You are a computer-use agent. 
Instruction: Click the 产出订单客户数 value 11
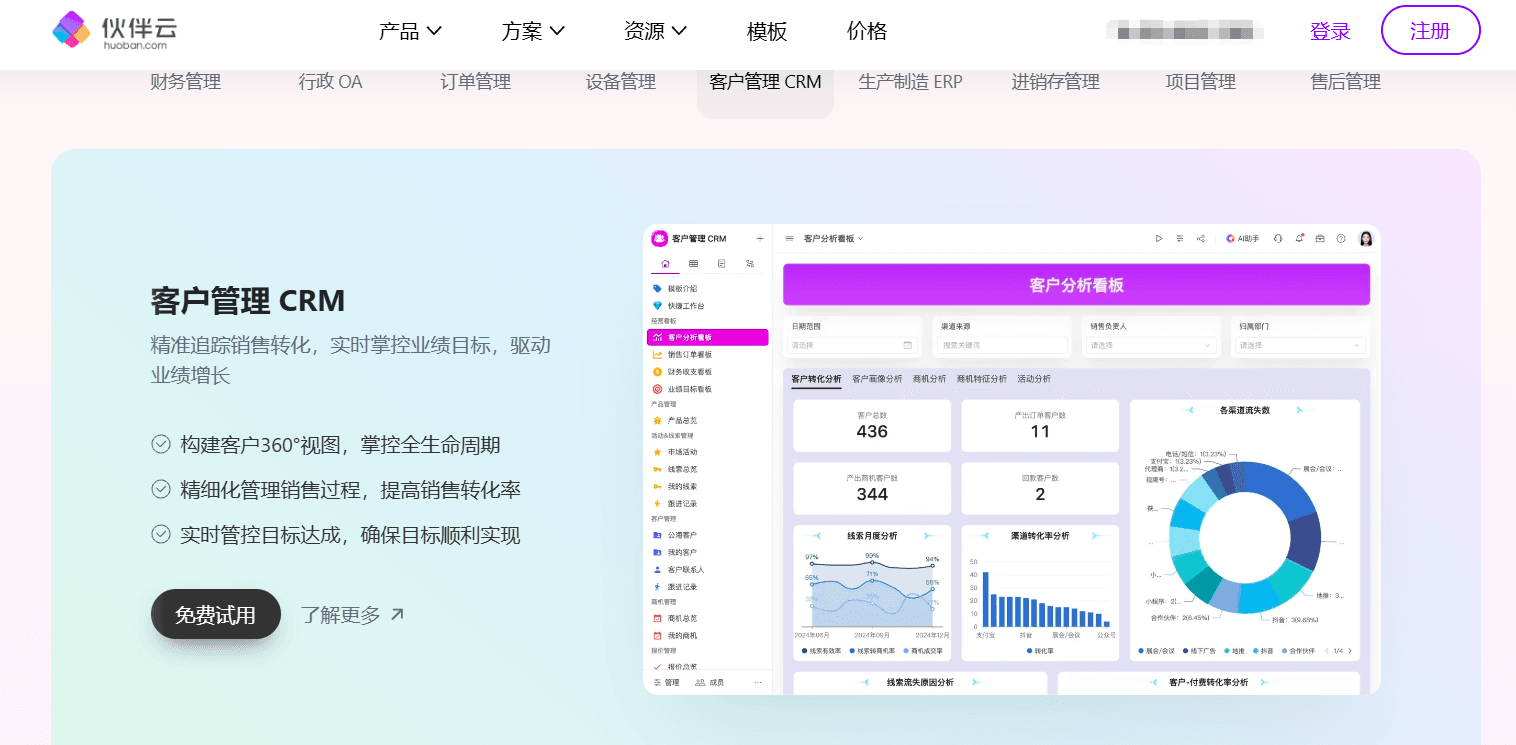tap(1040, 432)
